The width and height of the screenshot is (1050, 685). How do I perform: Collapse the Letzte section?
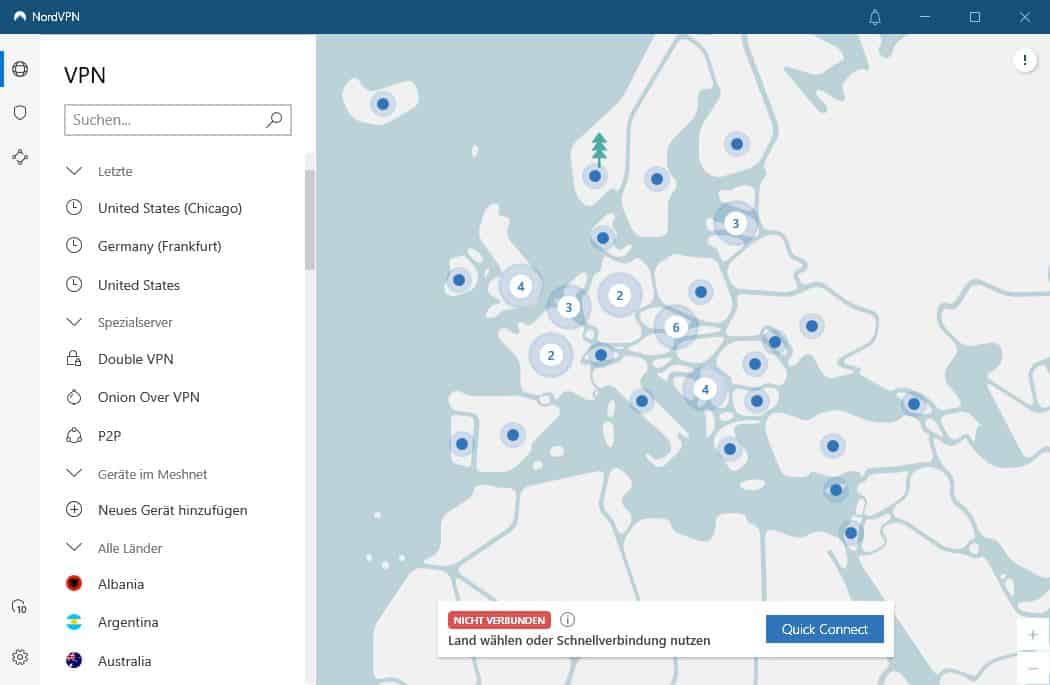click(x=74, y=171)
